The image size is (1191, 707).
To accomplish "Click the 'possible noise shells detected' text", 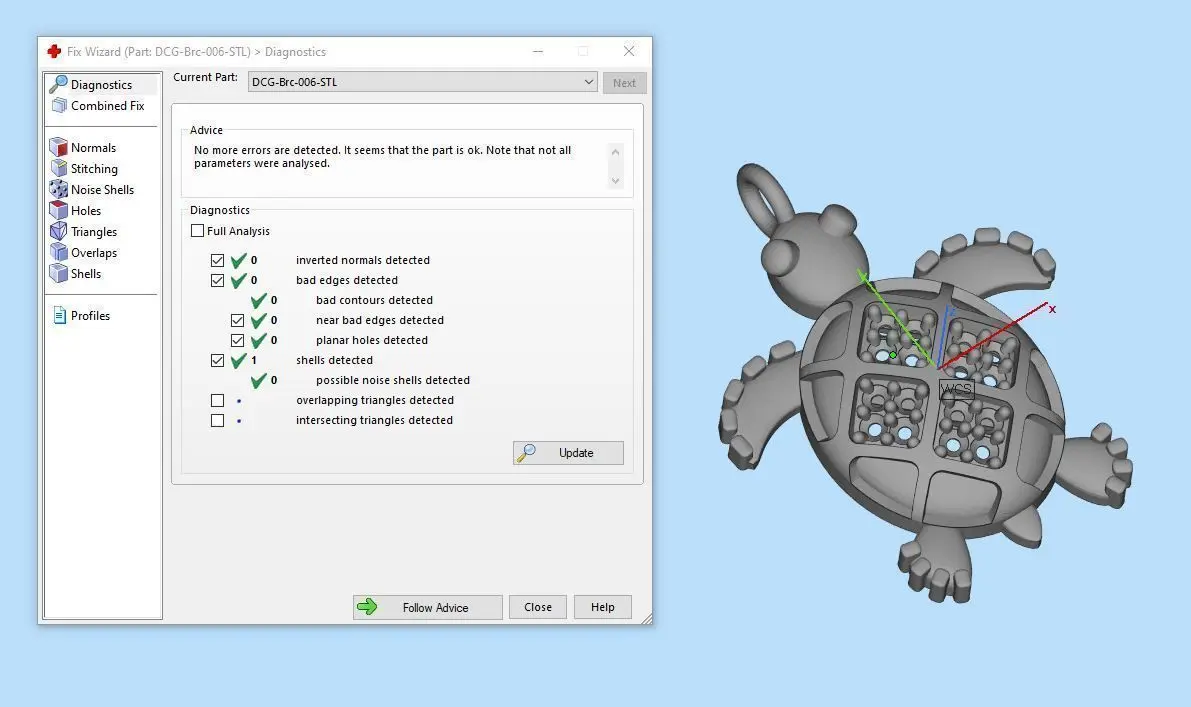I will [x=393, y=380].
